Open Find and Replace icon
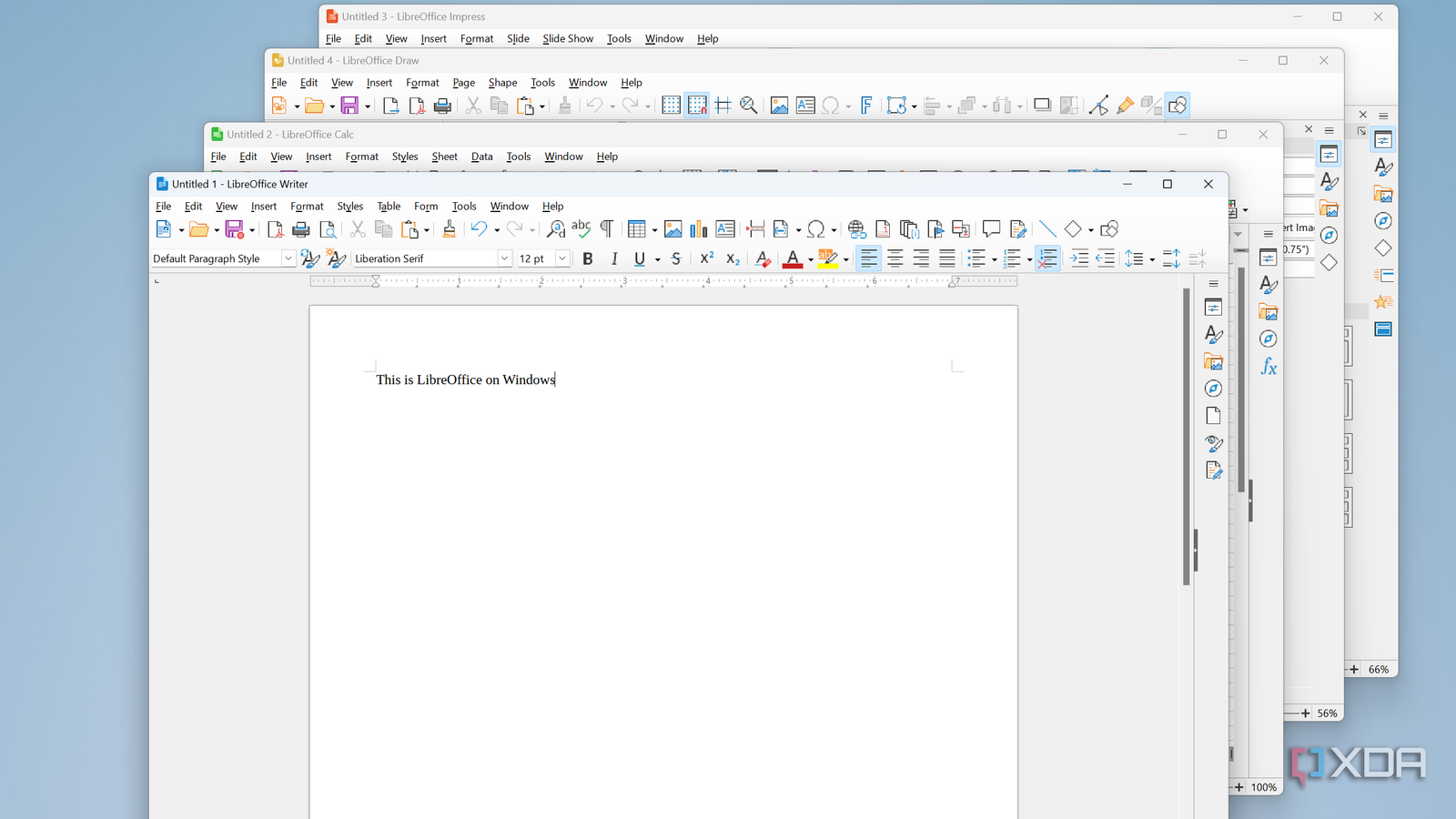The height and width of the screenshot is (819, 1456). coord(555,229)
